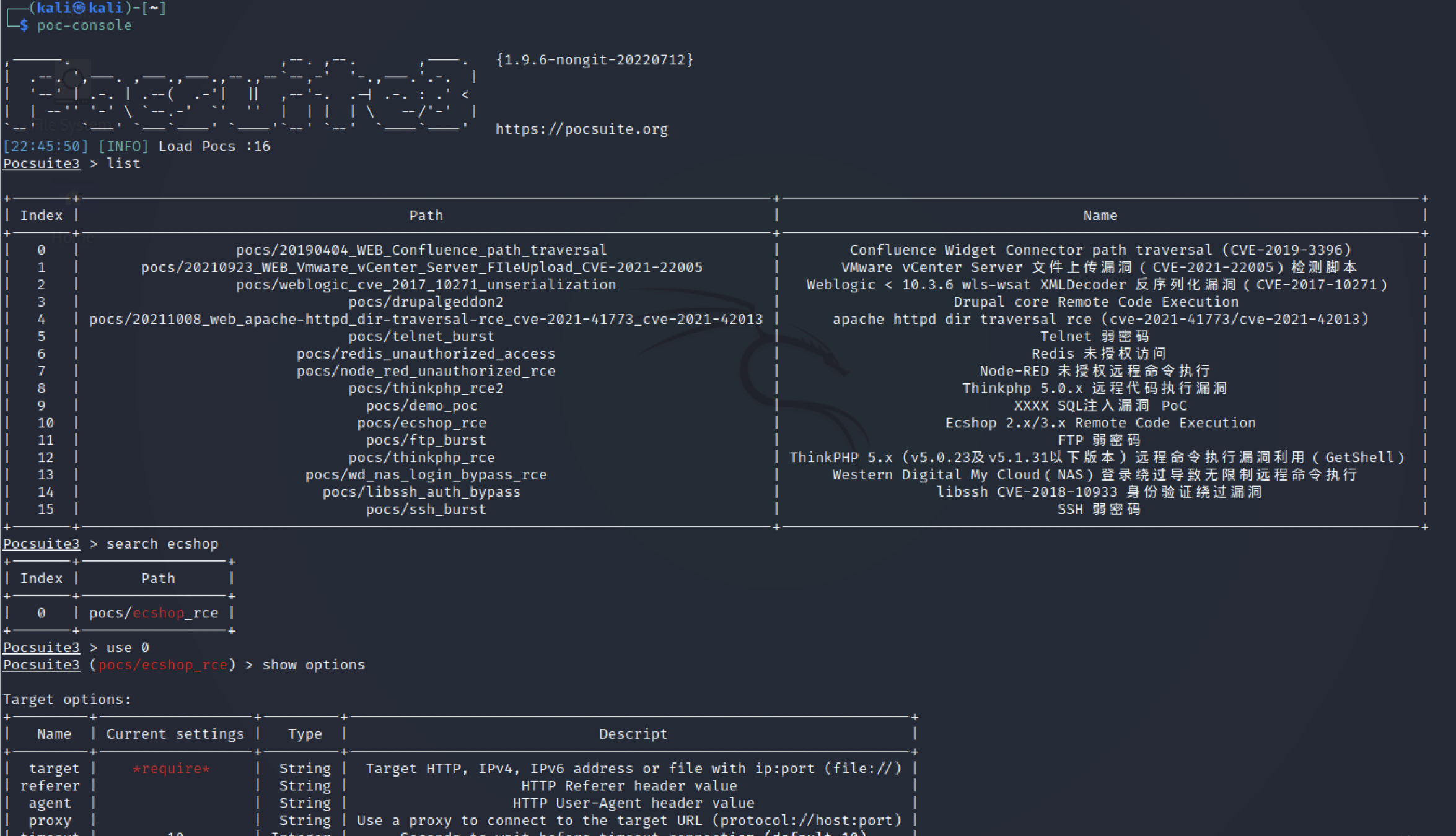The image size is (1456, 836).
Task: Select the pocs/redis_unauthorized_access row
Action: point(426,354)
